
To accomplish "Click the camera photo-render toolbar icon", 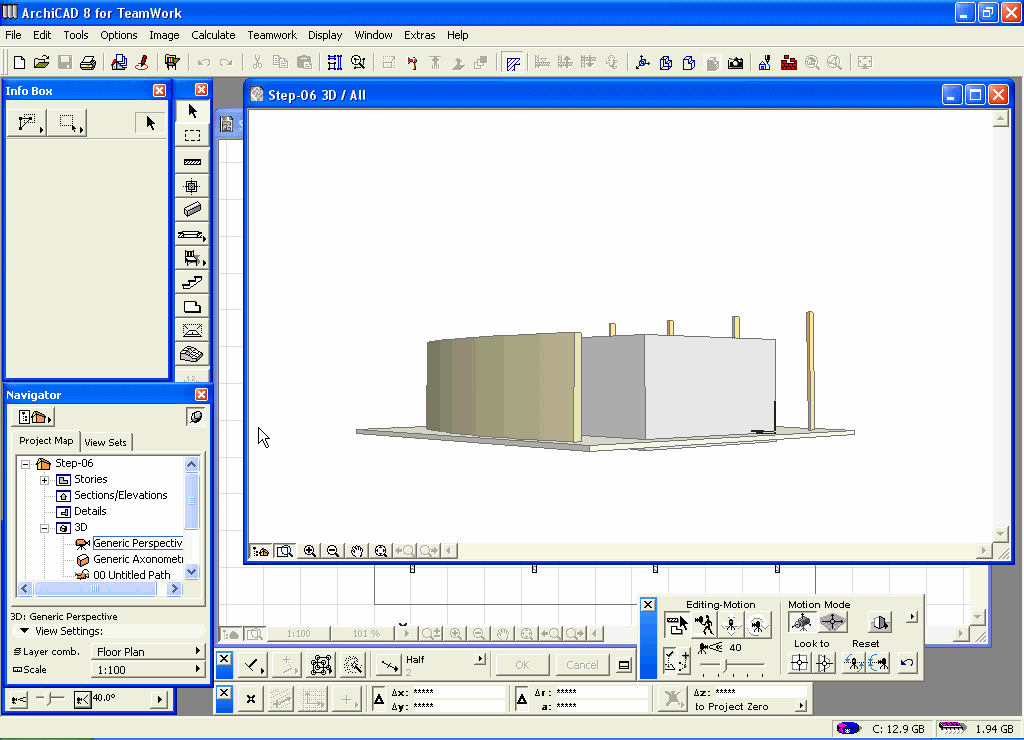I will [736, 63].
